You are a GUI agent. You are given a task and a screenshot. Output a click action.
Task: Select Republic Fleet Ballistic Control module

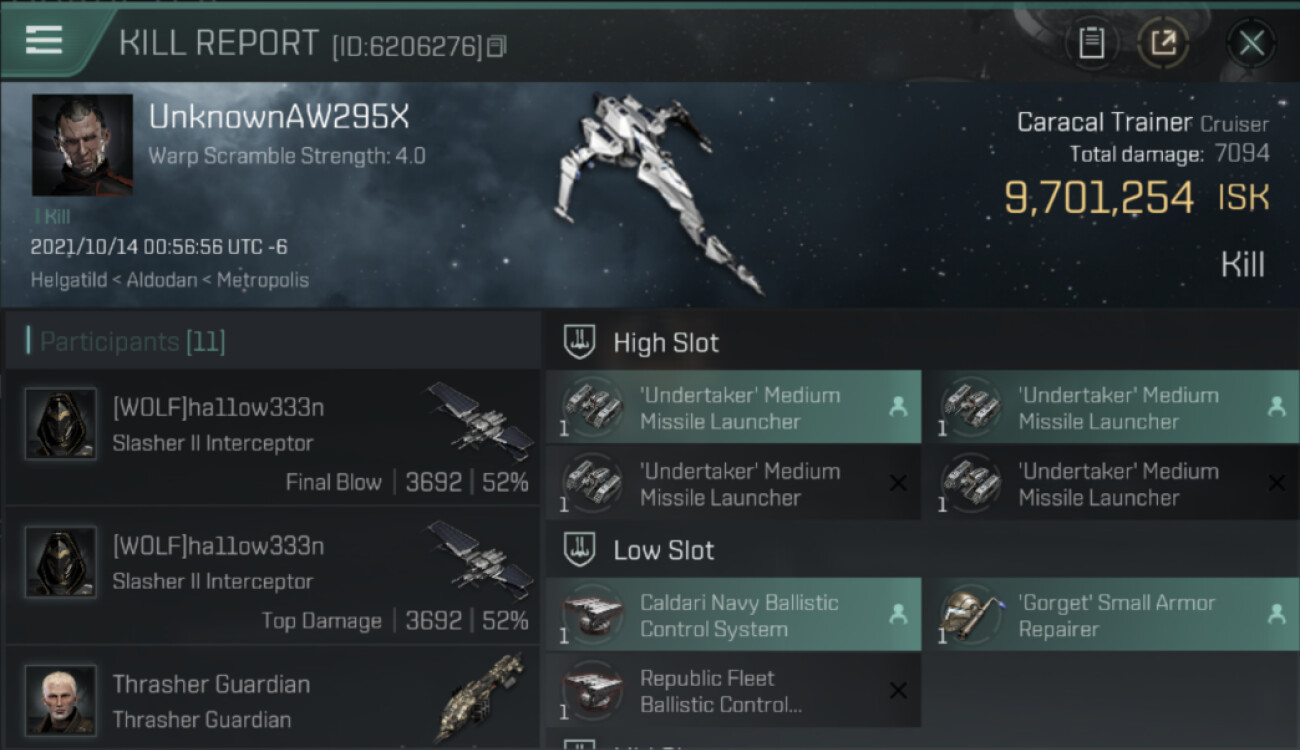pyautogui.click(x=733, y=691)
